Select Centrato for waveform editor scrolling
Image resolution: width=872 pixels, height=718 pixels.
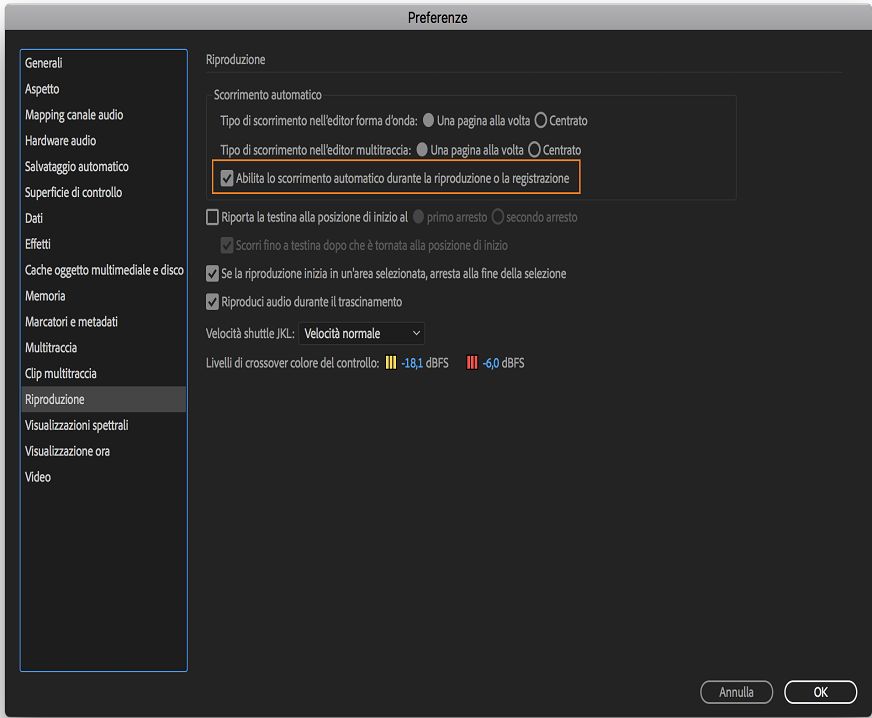point(541,121)
